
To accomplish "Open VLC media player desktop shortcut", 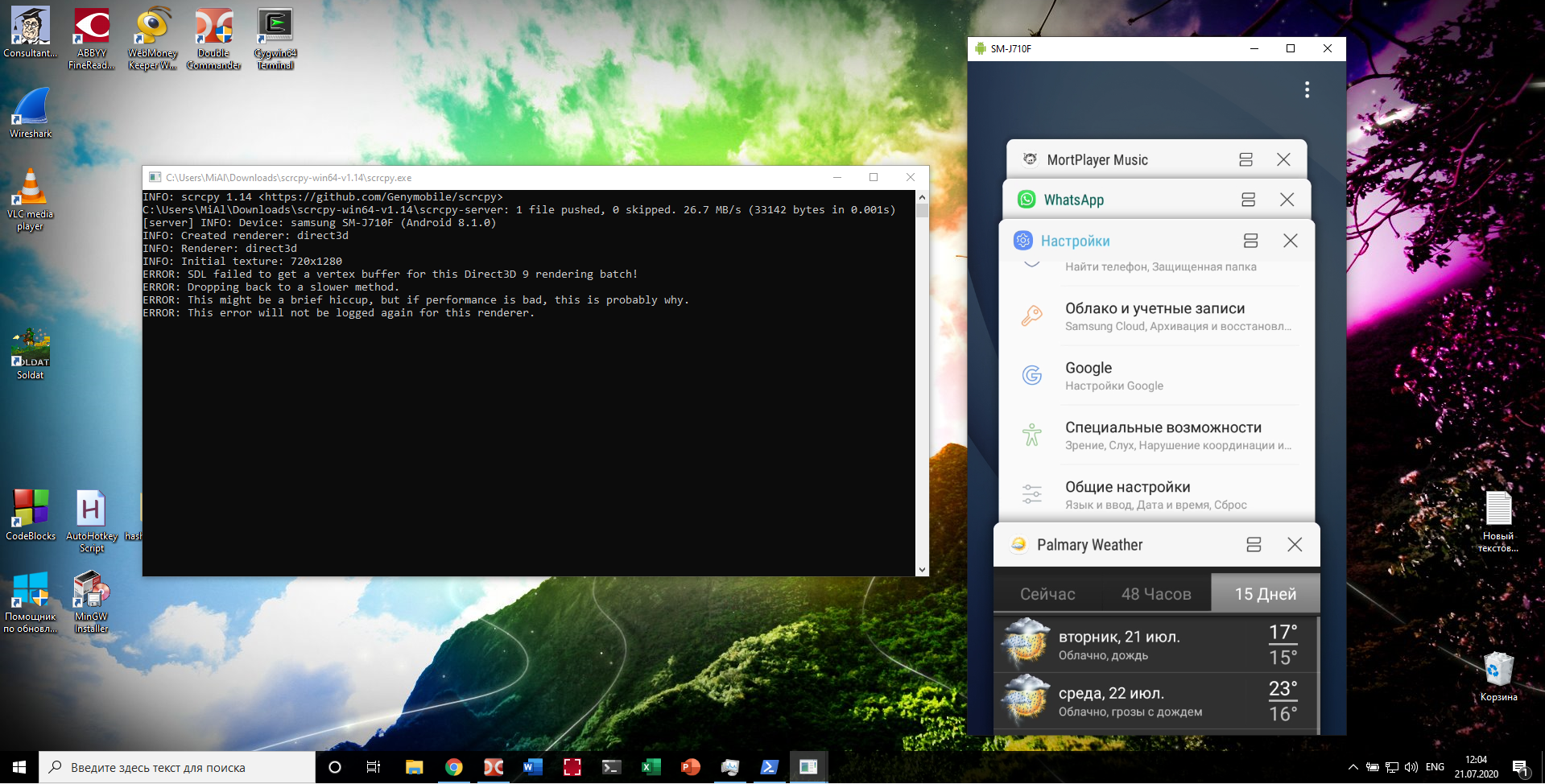I will 31,199.
